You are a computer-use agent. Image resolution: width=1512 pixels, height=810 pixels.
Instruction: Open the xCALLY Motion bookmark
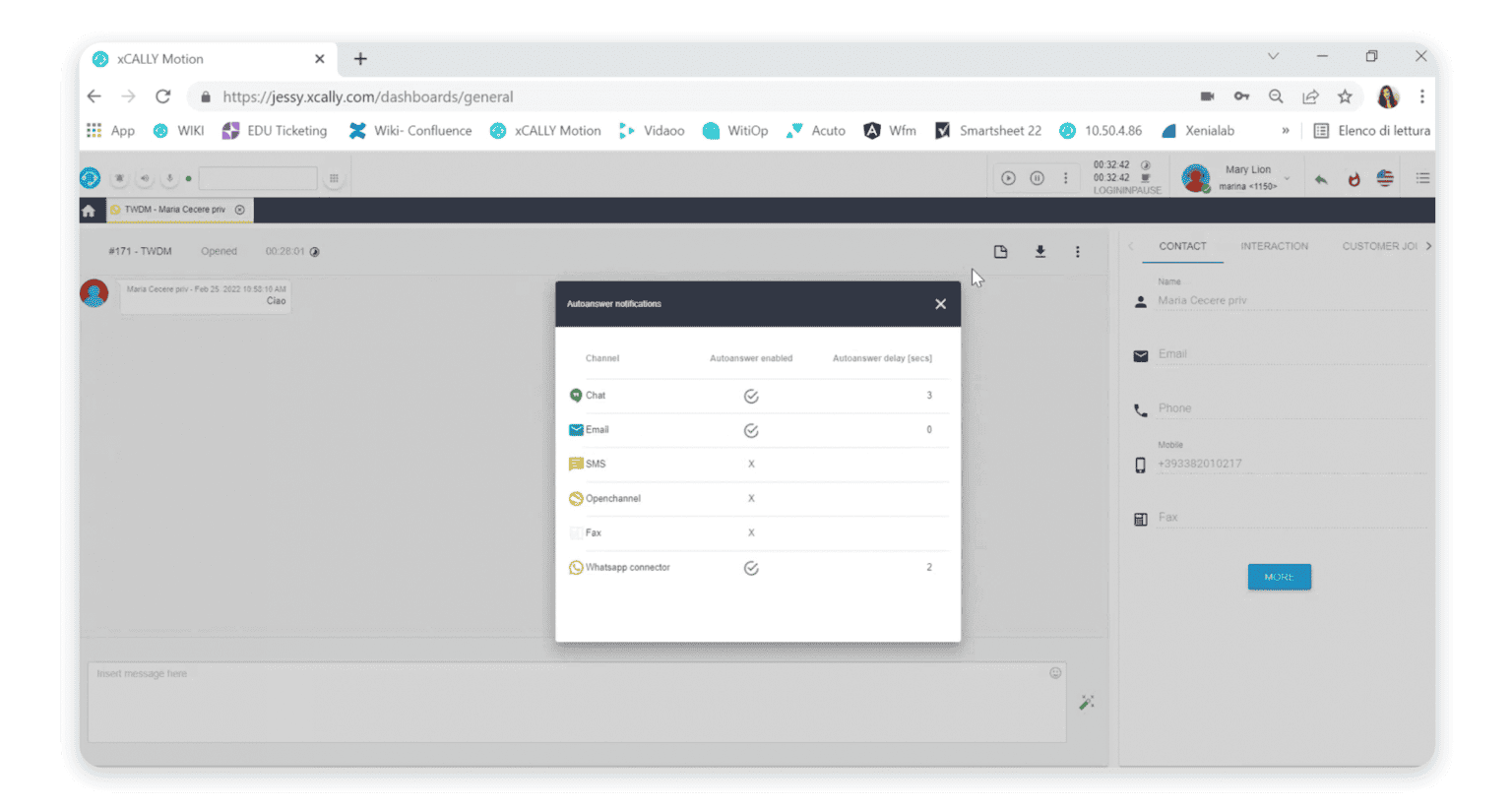click(545, 131)
